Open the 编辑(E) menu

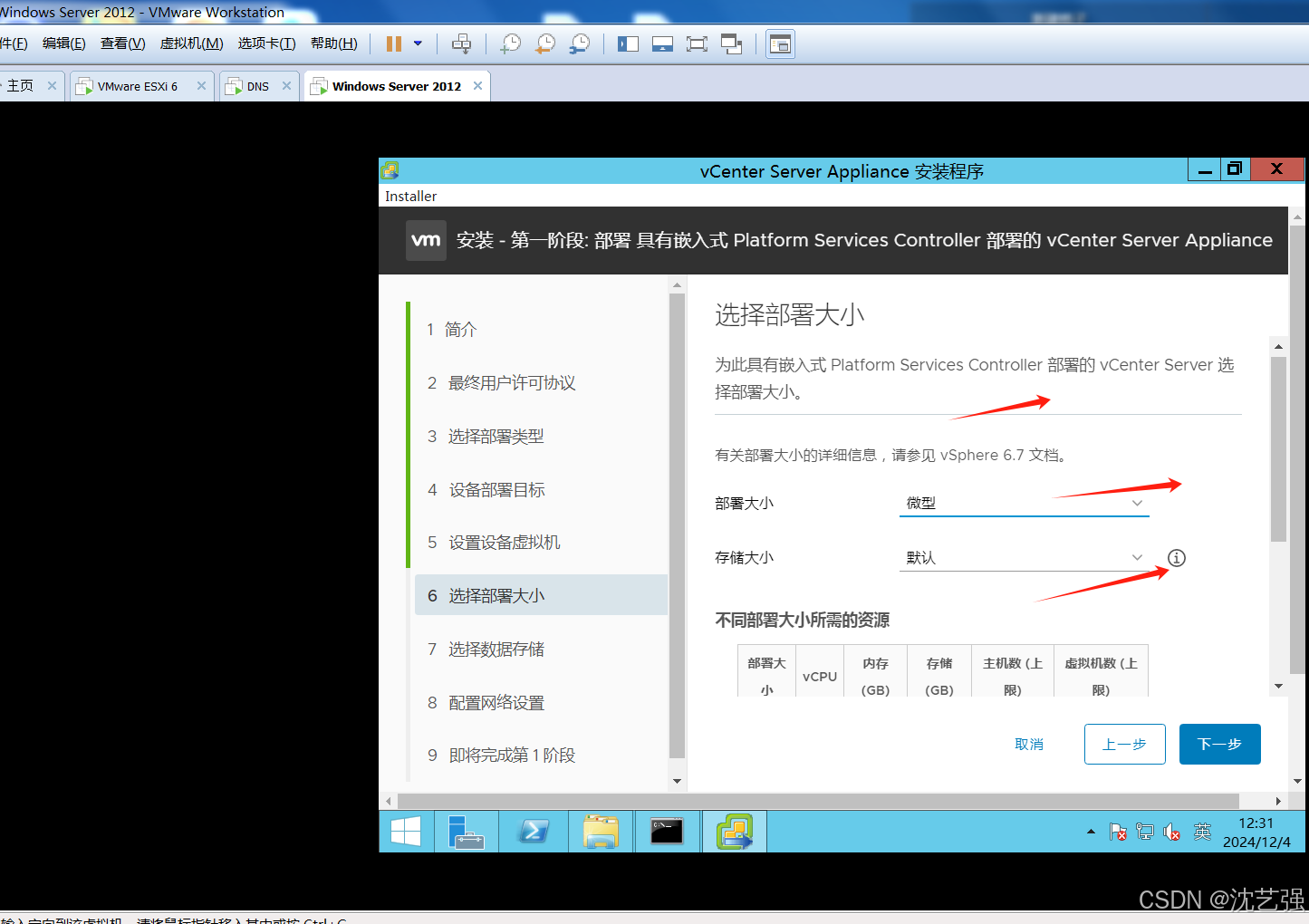64,43
